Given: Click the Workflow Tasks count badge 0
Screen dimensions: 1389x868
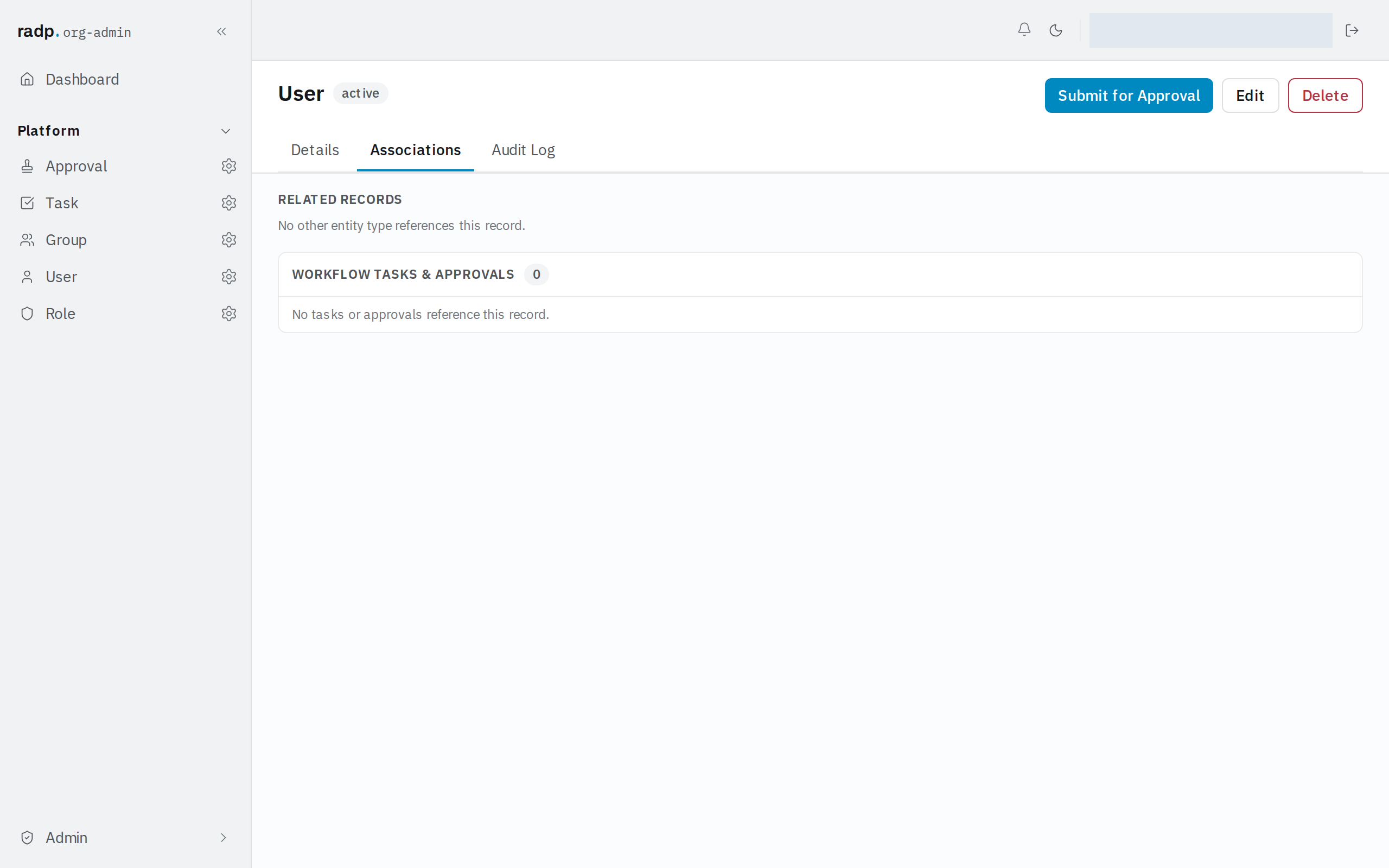Looking at the screenshot, I should [536, 275].
